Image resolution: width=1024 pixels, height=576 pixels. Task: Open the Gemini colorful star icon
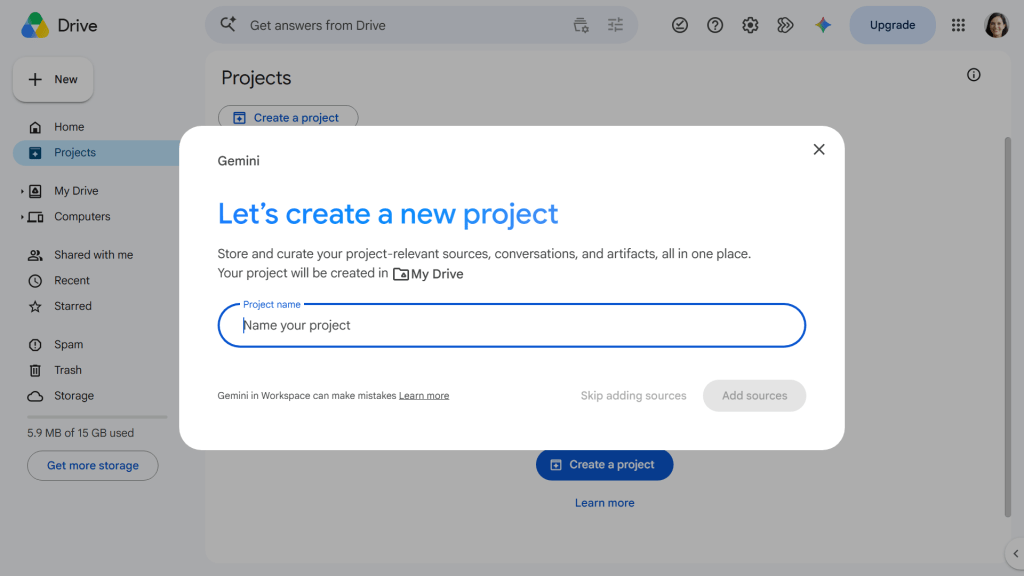point(823,25)
